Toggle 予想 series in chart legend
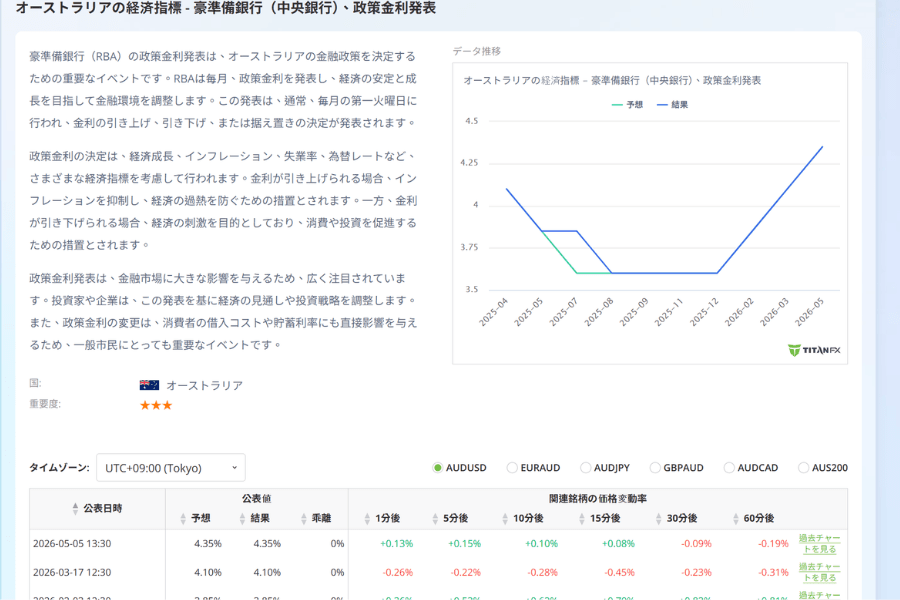 click(627, 104)
